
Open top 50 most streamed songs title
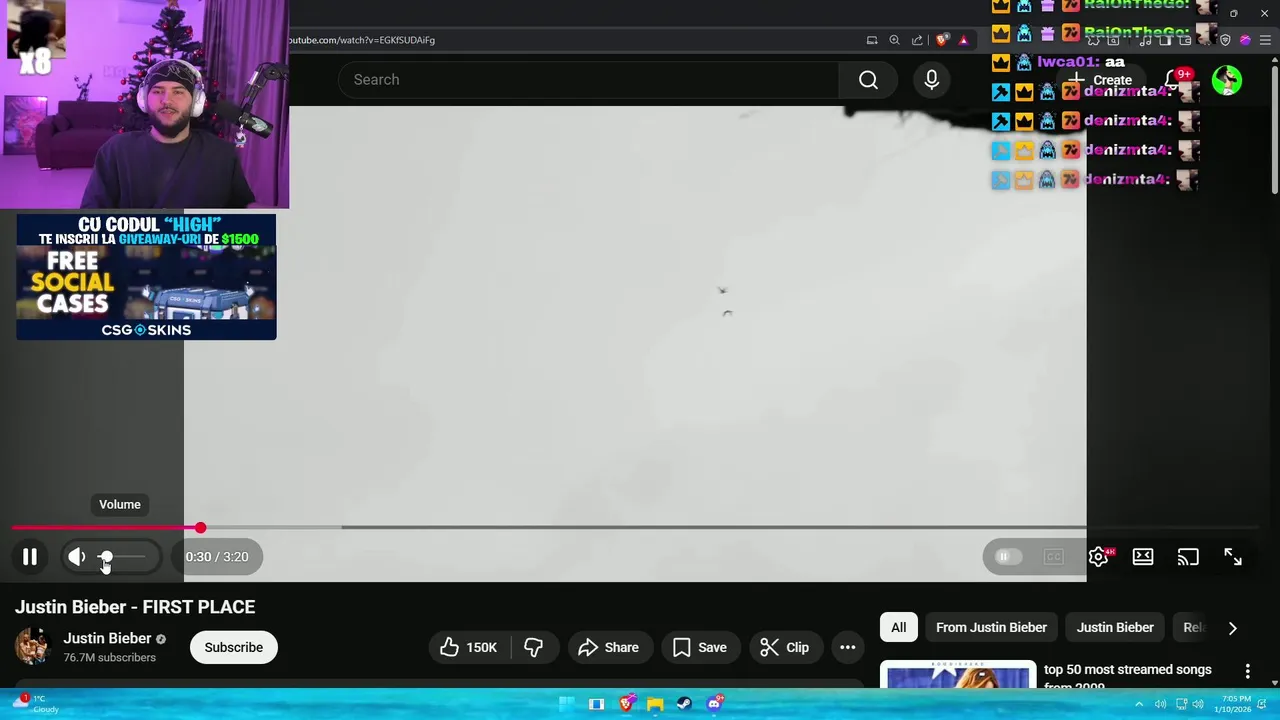[1127, 677]
